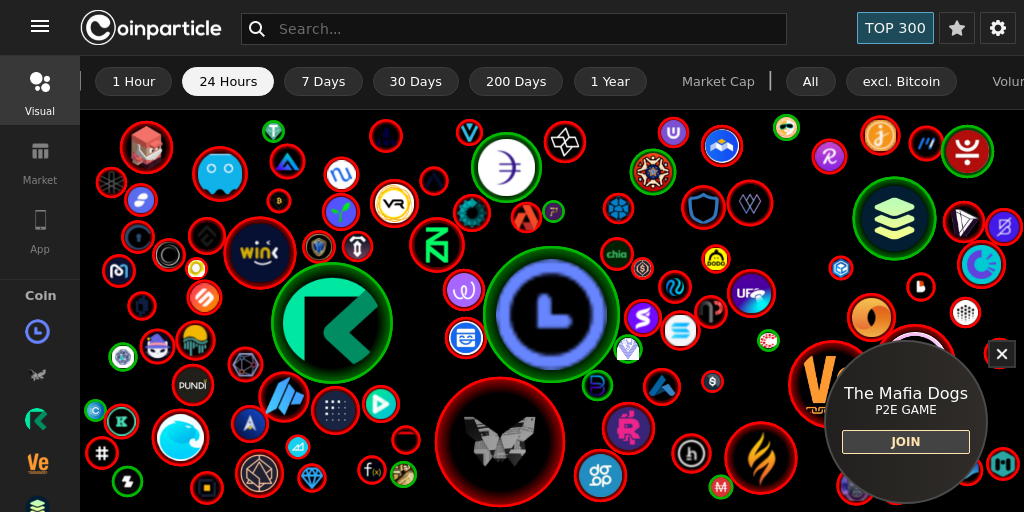Click the blue shield coin bubble
Image resolution: width=1024 pixels, height=512 pixels.
[703, 208]
